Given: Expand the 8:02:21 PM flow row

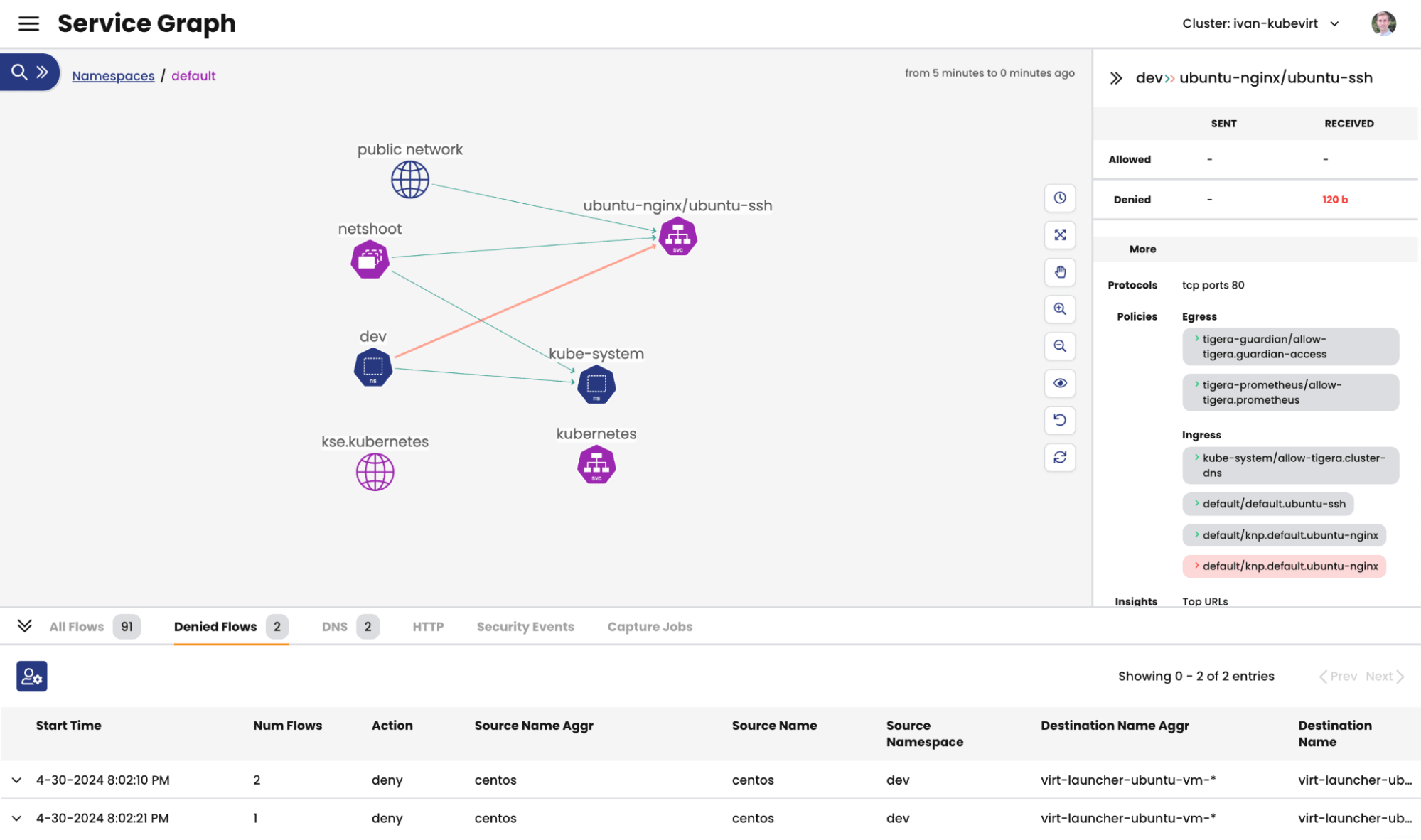Looking at the screenshot, I should coord(16,819).
